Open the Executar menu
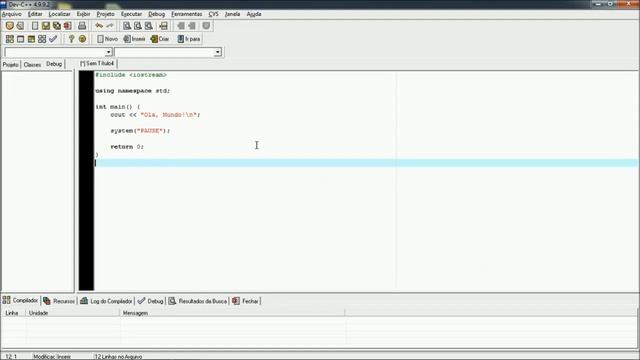The width and height of the screenshot is (640, 360). (x=131, y=14)
